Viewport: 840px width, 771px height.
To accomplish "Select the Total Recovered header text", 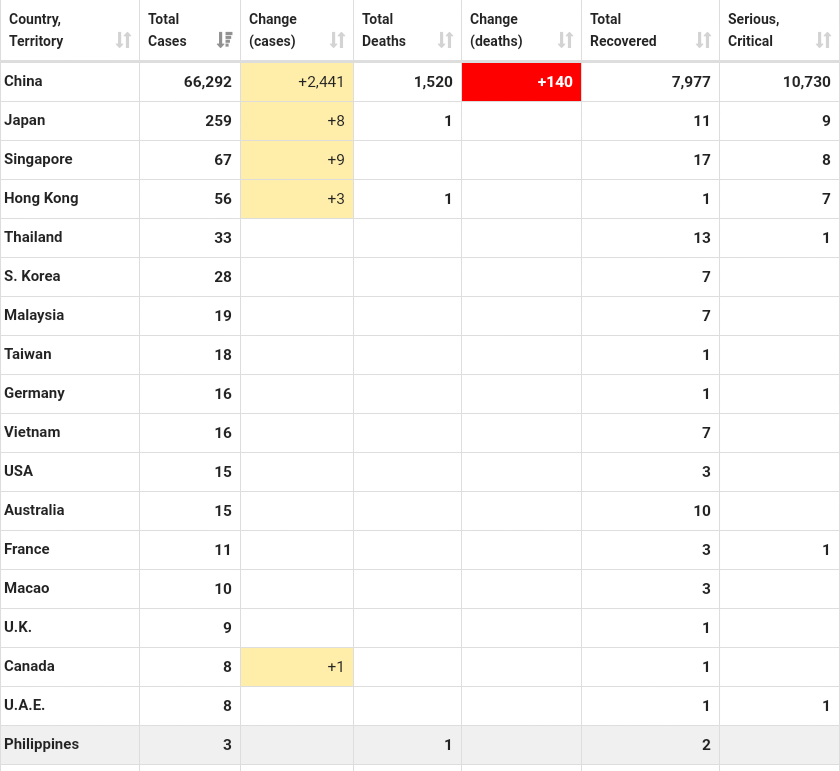I will pyautogui.click(x=623, y=30).
